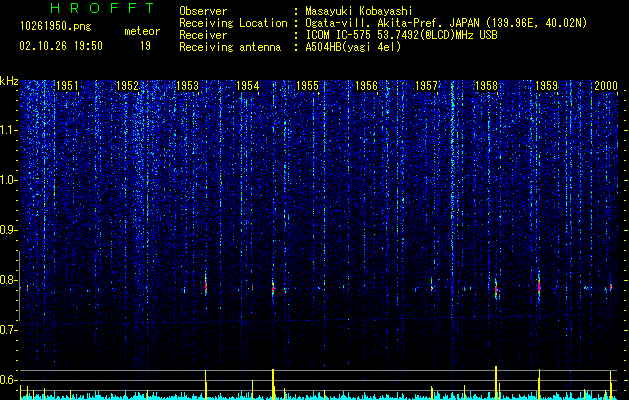Click the red meteor echo after 1954
The width and height of the screenshot is (629, 400).
pyautogui.click(x=273, y=288)
